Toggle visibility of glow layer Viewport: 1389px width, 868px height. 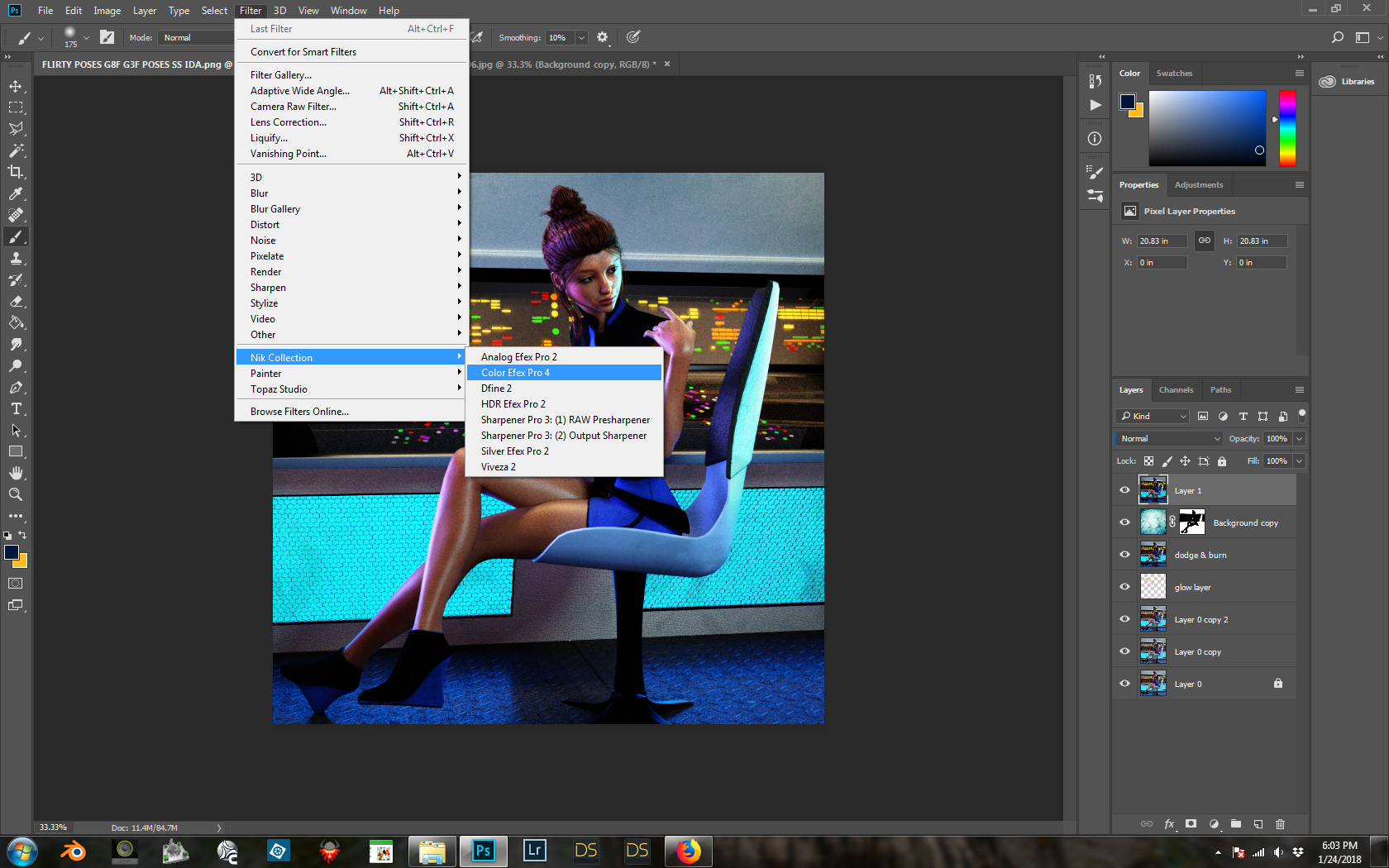click(1124, 587)
